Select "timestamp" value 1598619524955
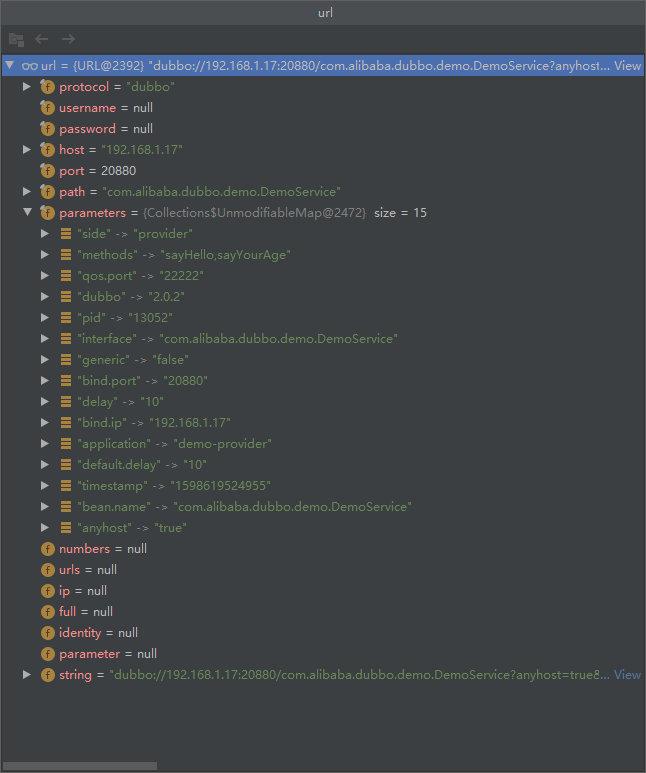This screenshot has height=773, width=646. pyautogui.click(x=220, y=486)
